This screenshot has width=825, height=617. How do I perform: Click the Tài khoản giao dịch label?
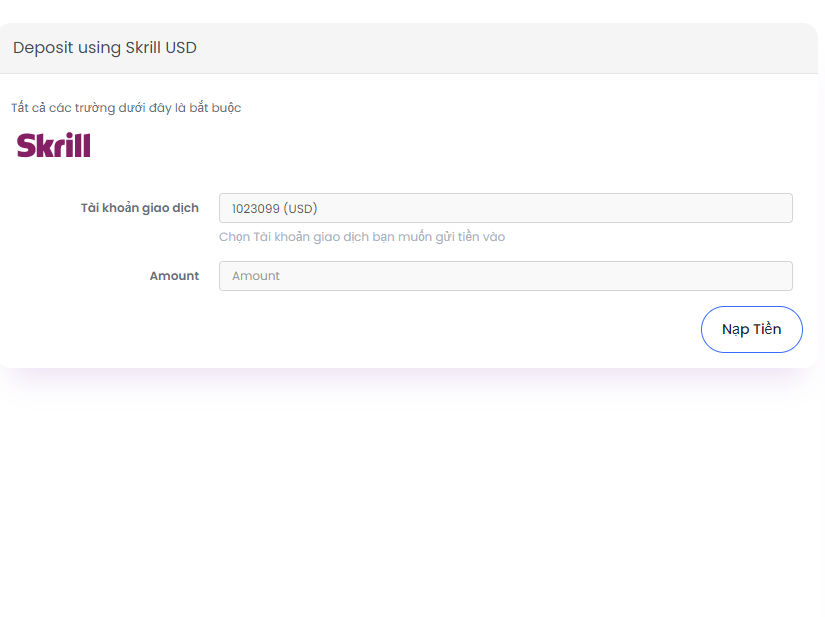click(139, 208)
